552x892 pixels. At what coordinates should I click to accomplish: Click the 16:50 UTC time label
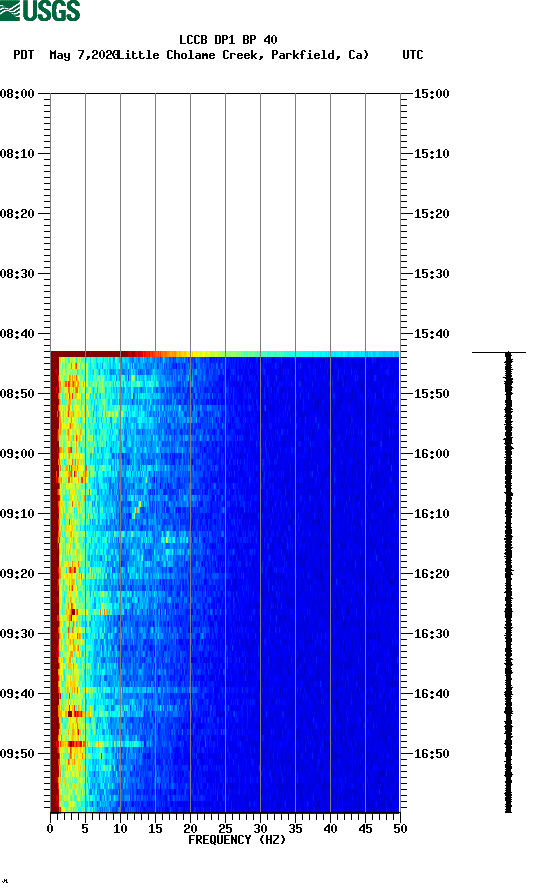click(431, 754)
